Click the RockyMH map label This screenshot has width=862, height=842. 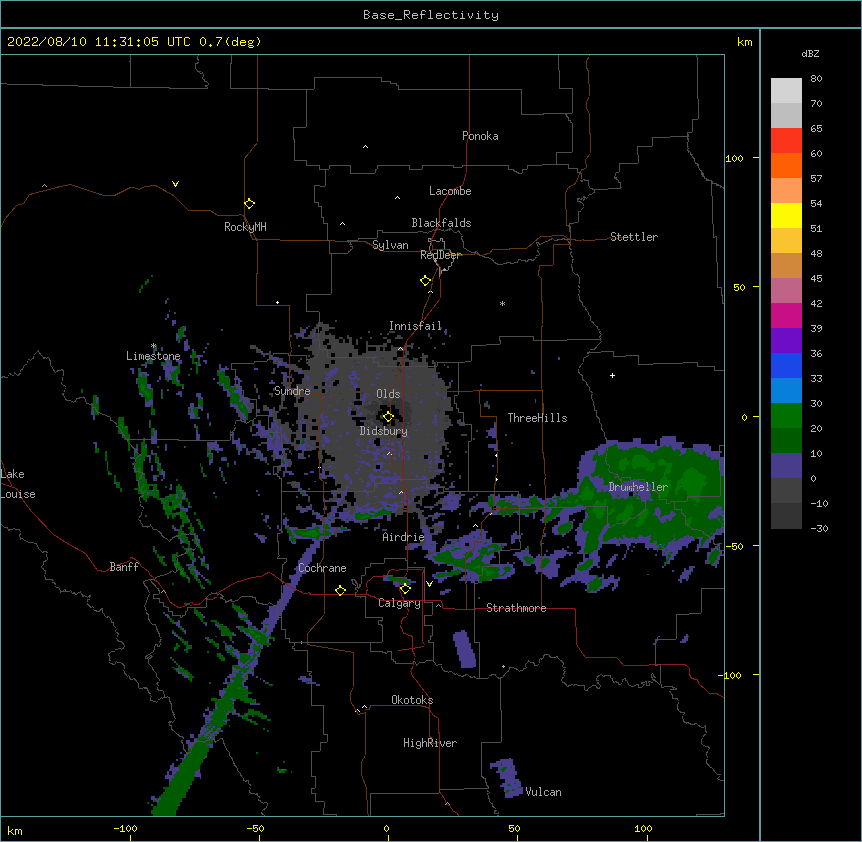245,227
